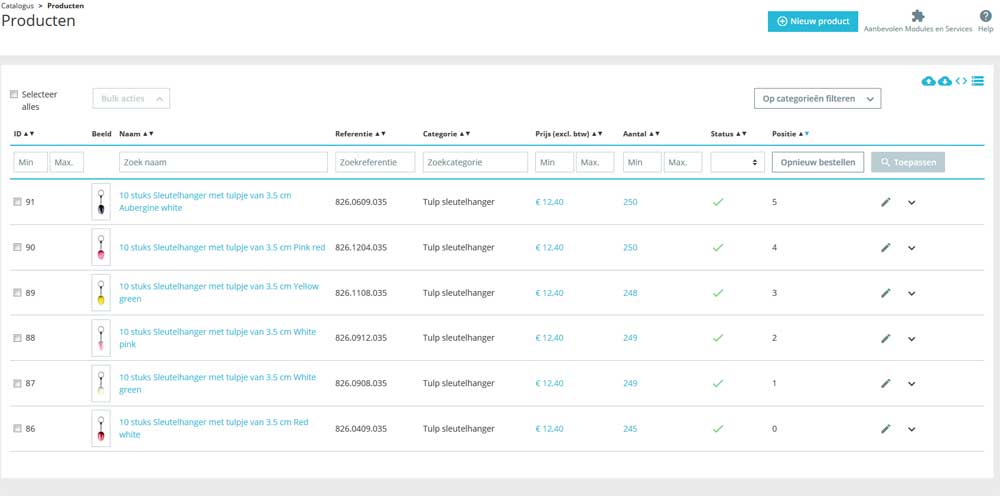Viewport: 1000px width, 496px height.
Task: Expand the Bulk acties dropdown
Action: click(x=131, y=98)
